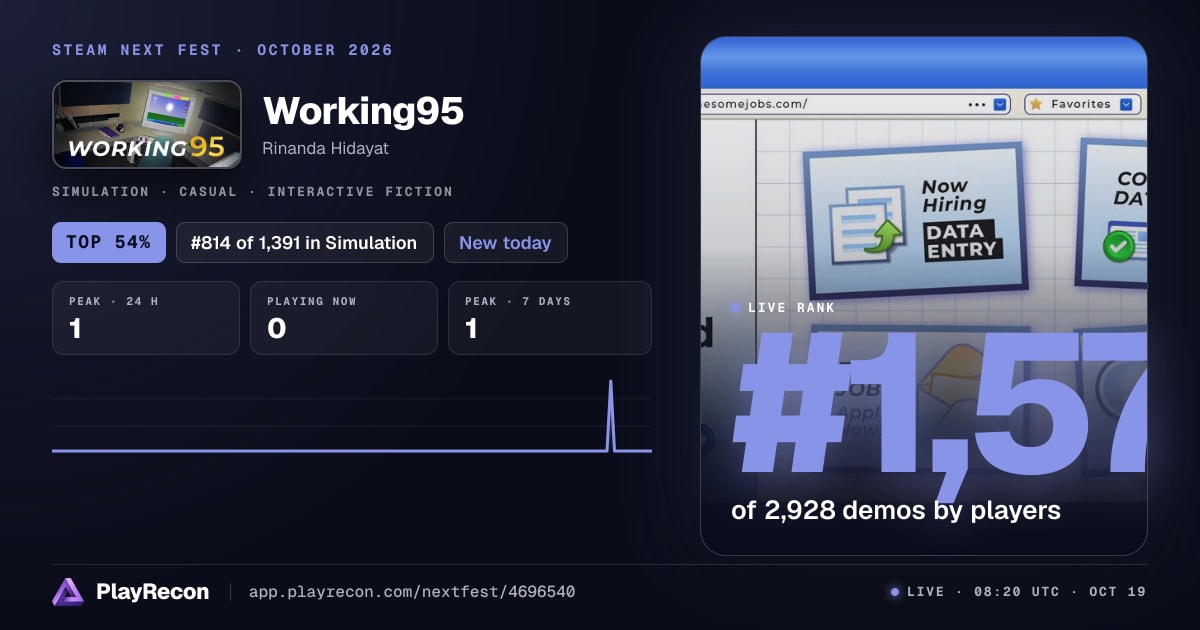Image resolution: width=1200 pixels, height=630 pixels.
Task: Select developer name Rinanda Hidayat
Action: pyautogui.click(x=325, y=148)
